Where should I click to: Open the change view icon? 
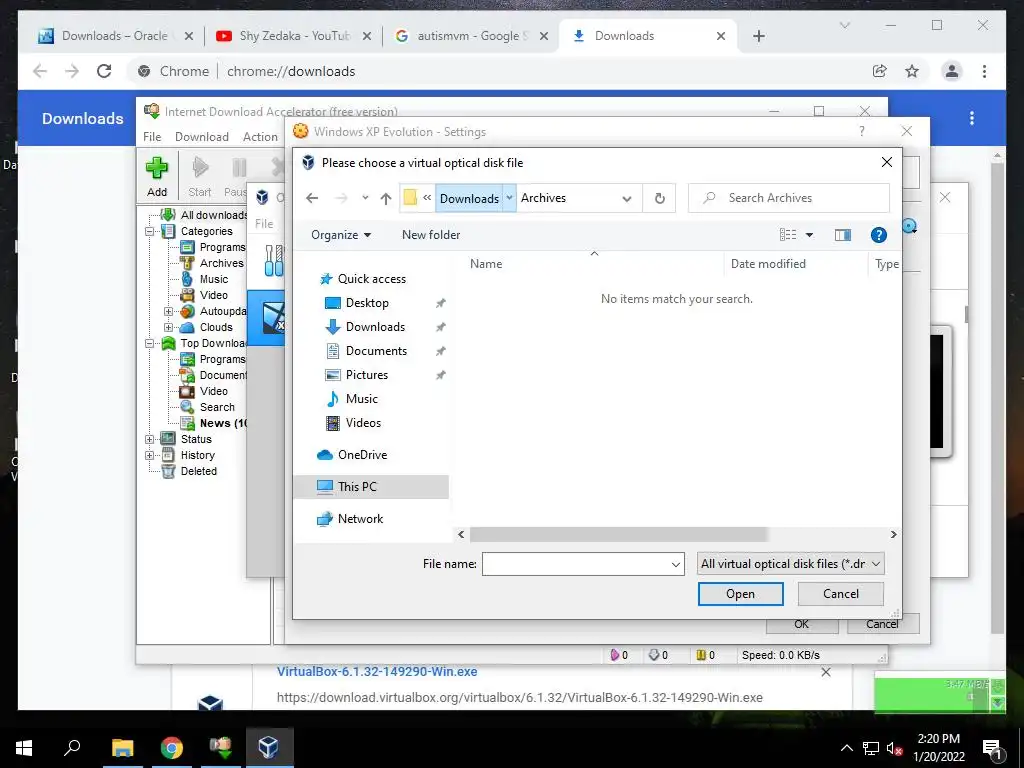coord(788,234)
